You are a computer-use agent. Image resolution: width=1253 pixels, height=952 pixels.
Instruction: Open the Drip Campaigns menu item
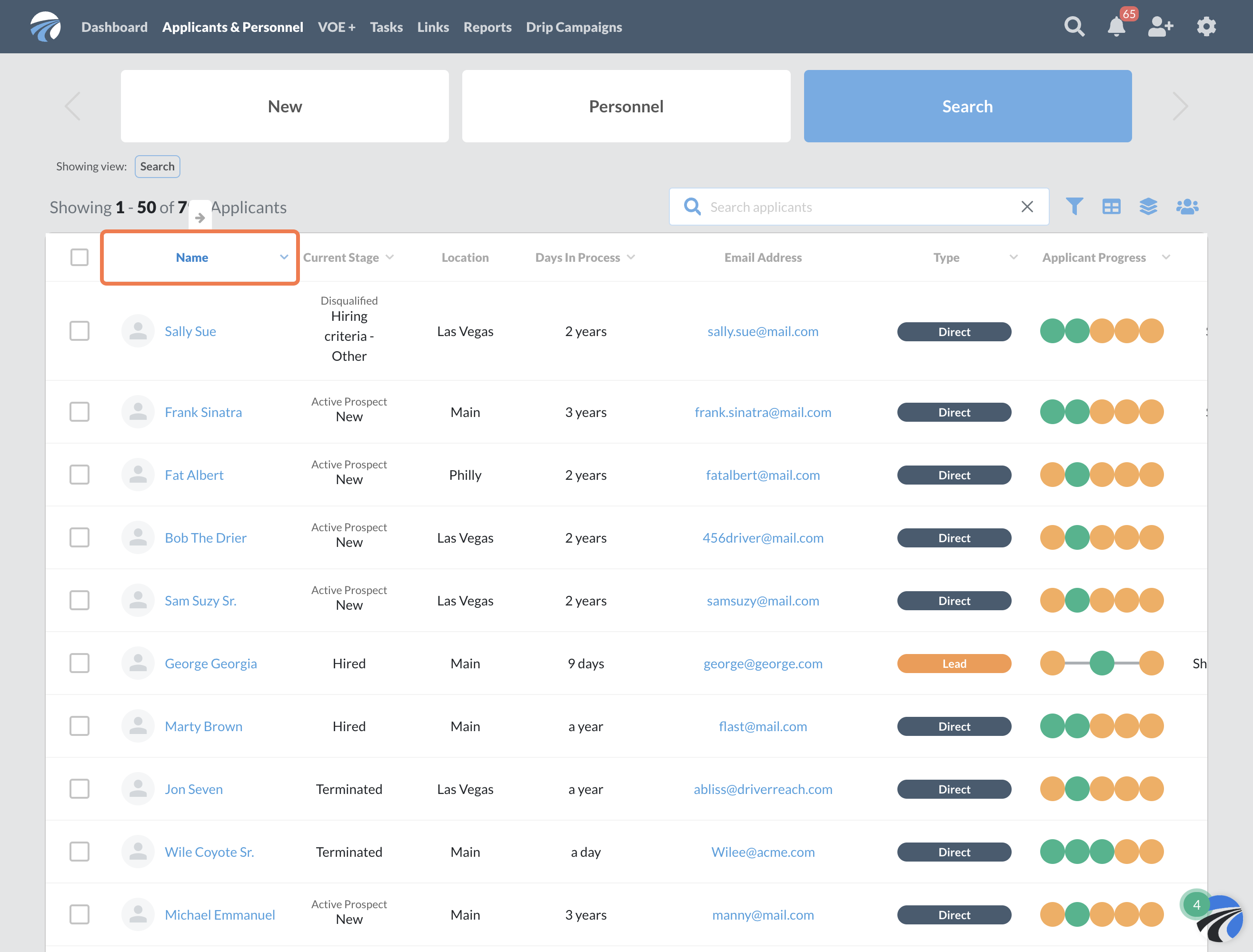[x=574, y=27]
